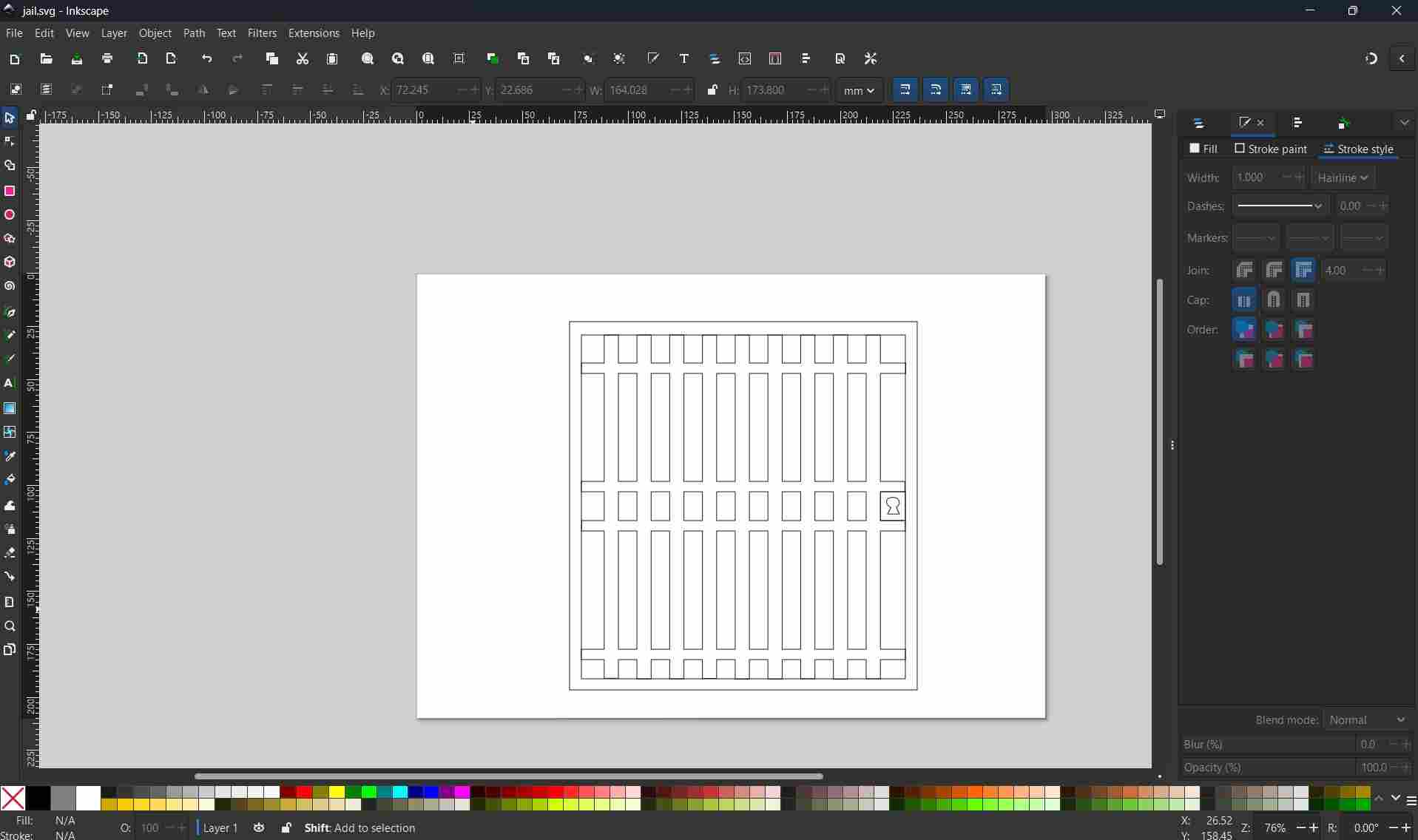The image size is (1418, 840).
Task: Toggle the width/height ratio lock
Action: pyautogui.click(x=712, y=90)
